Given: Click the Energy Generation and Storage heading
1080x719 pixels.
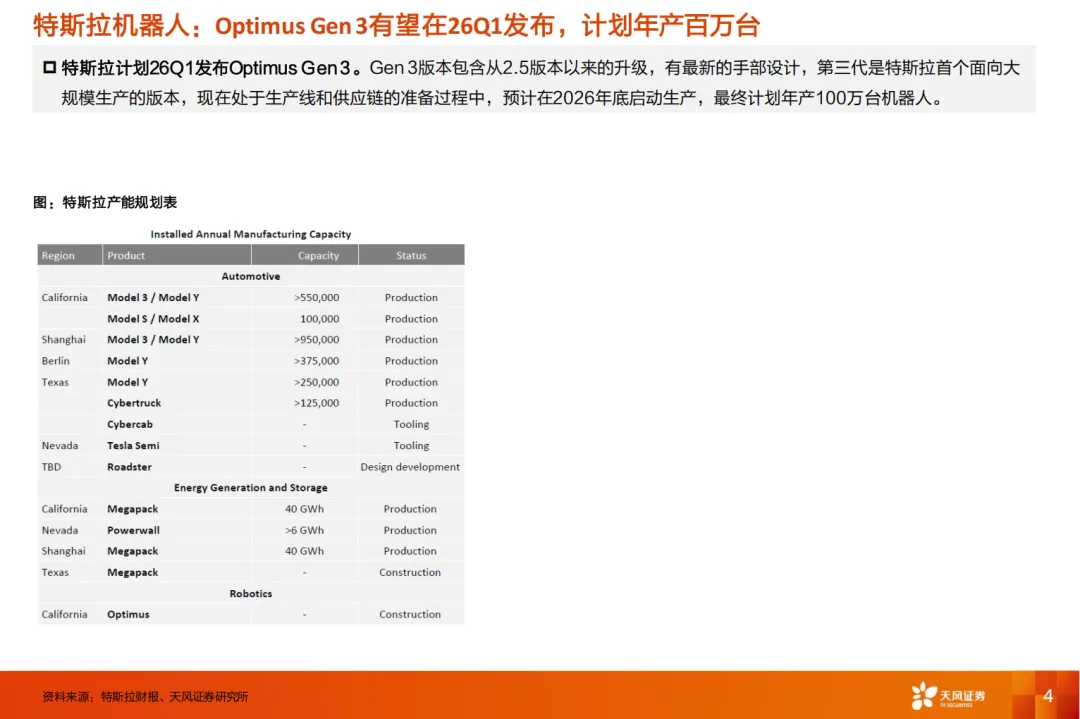Looking at the screenshot, I should [x=251, y=488].
